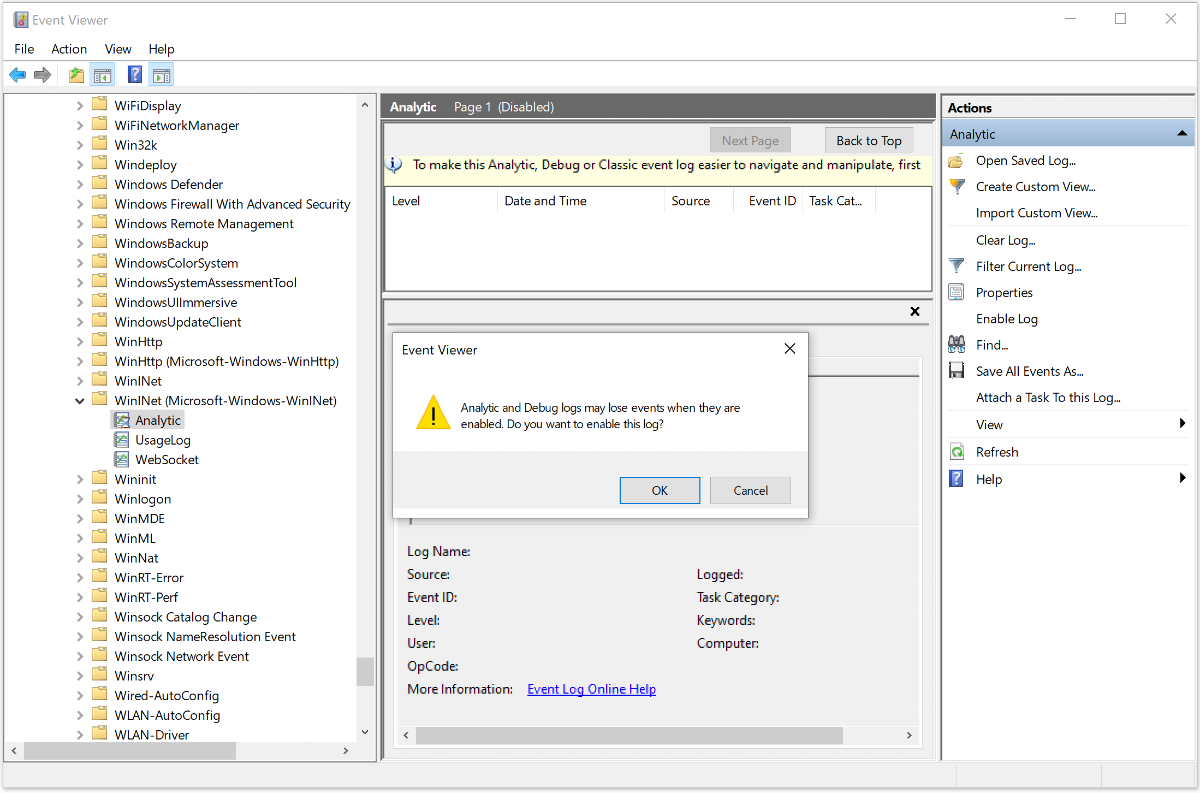Select Filter Current Log in Actions pane

1029,266
